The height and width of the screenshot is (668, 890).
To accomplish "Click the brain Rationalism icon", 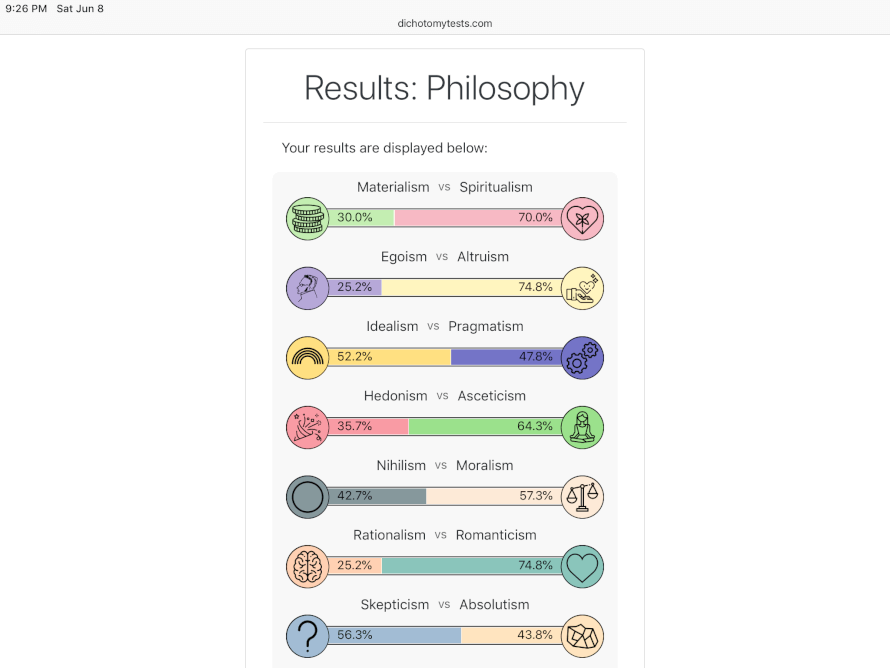I will [x=307, y=566].
